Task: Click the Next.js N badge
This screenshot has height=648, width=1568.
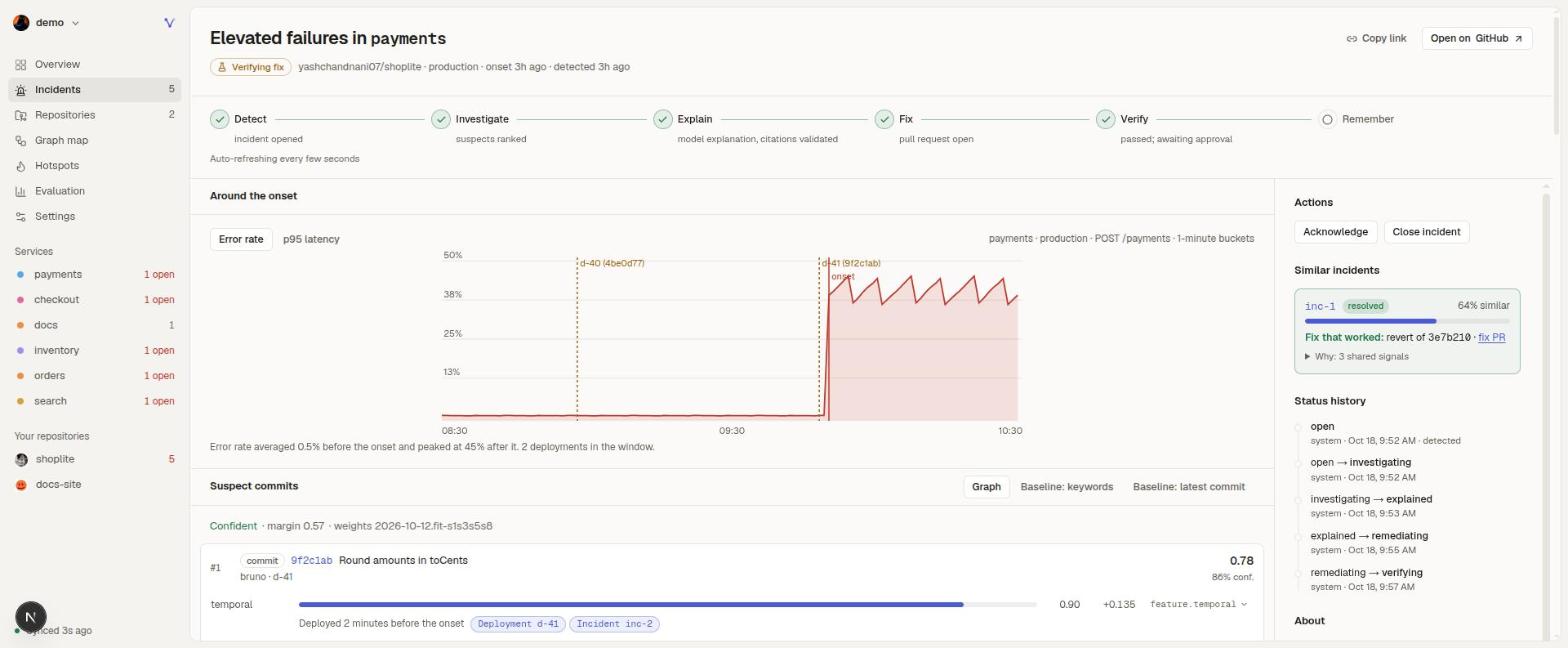Action: [x=31, y=617]
